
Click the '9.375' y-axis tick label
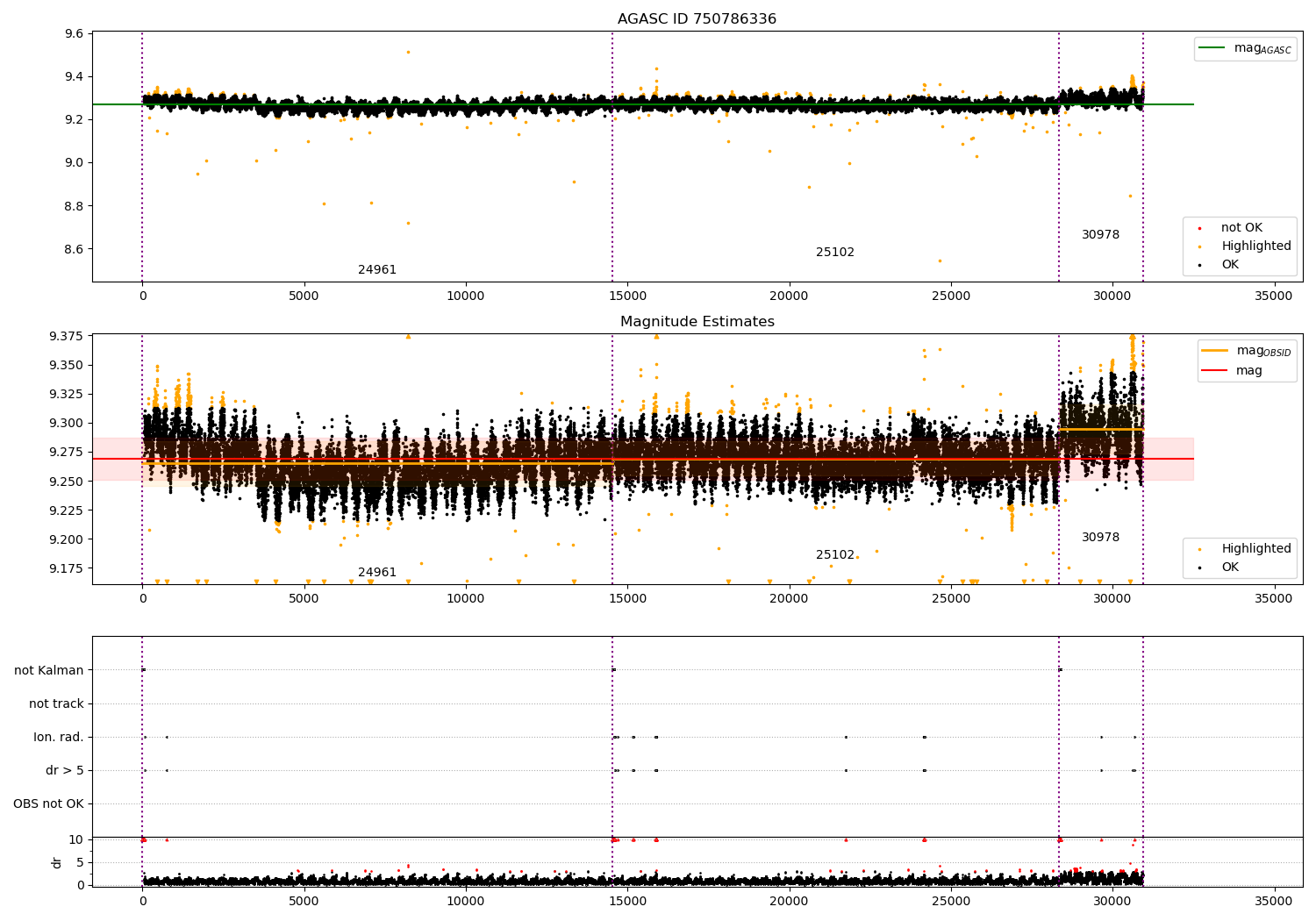[x=66, y=337]
